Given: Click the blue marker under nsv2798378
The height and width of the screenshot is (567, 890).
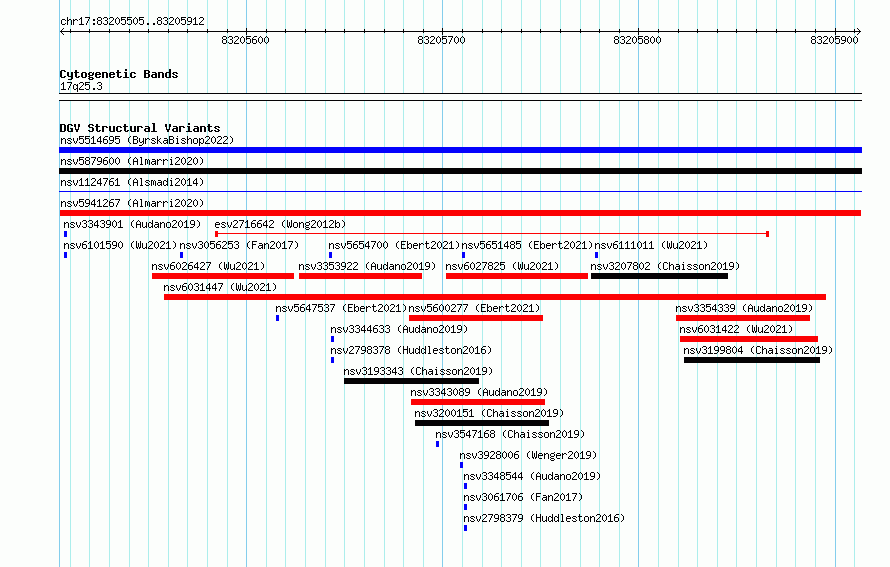Looking at the screenshot, I should (333, 360).
